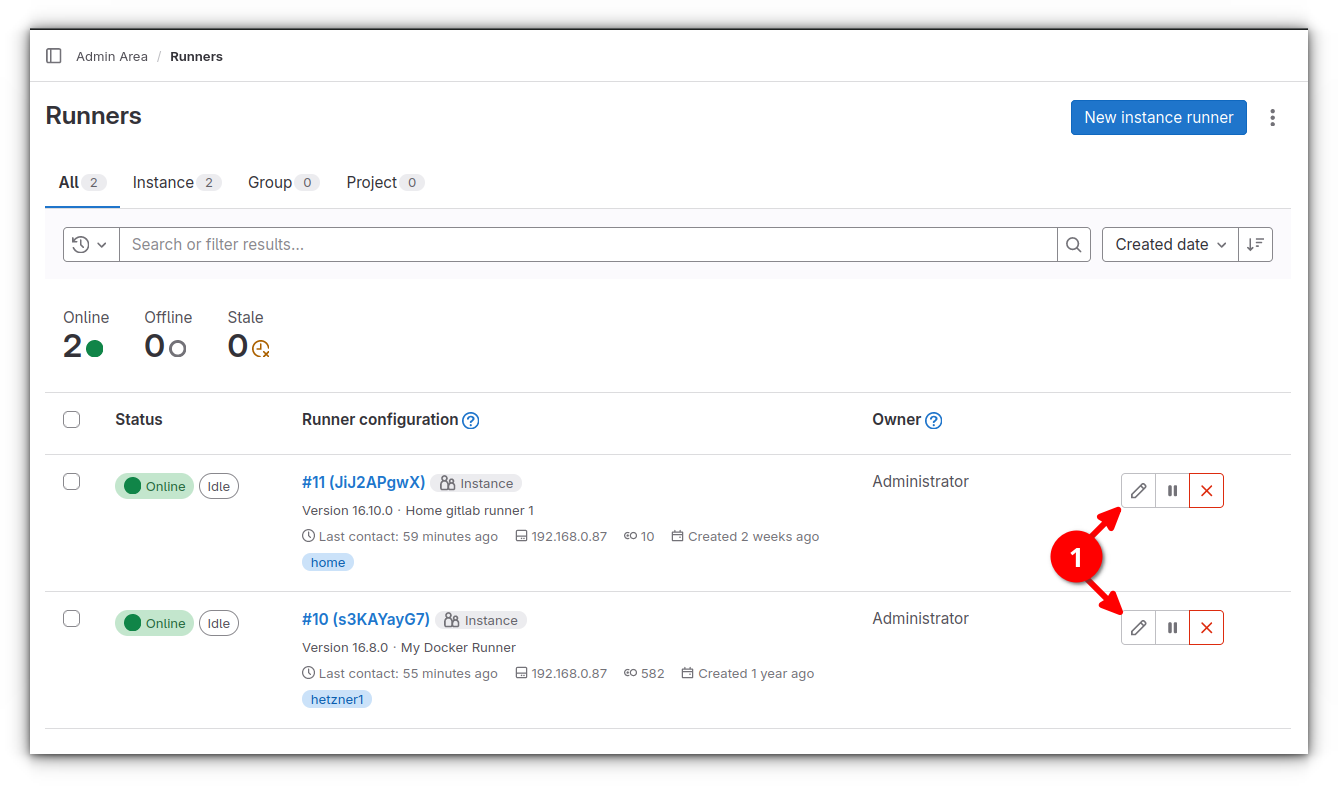The width and height of the screenshot is (1338, 786).
Task: Open the Created date sort dropdown
Action: pyautogui.click(x=1169, y=244)
